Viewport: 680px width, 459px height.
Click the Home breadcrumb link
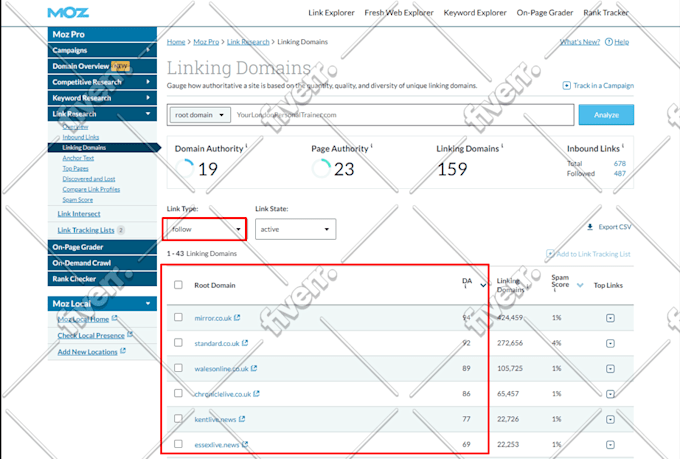click(x=176, y=42)
